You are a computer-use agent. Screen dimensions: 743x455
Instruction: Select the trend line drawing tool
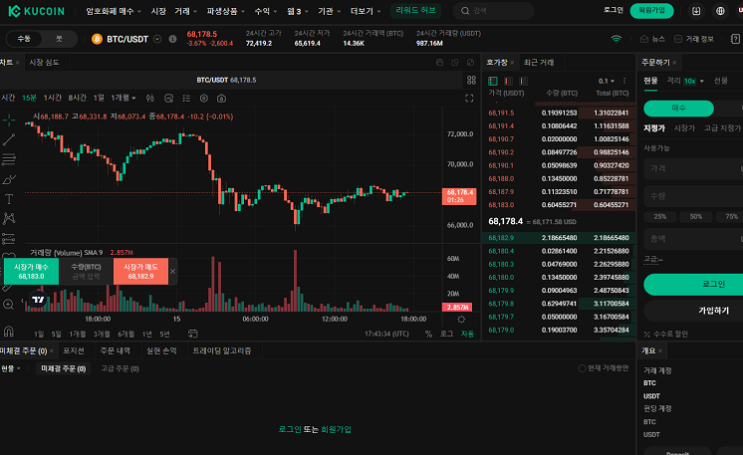[9, 139]
